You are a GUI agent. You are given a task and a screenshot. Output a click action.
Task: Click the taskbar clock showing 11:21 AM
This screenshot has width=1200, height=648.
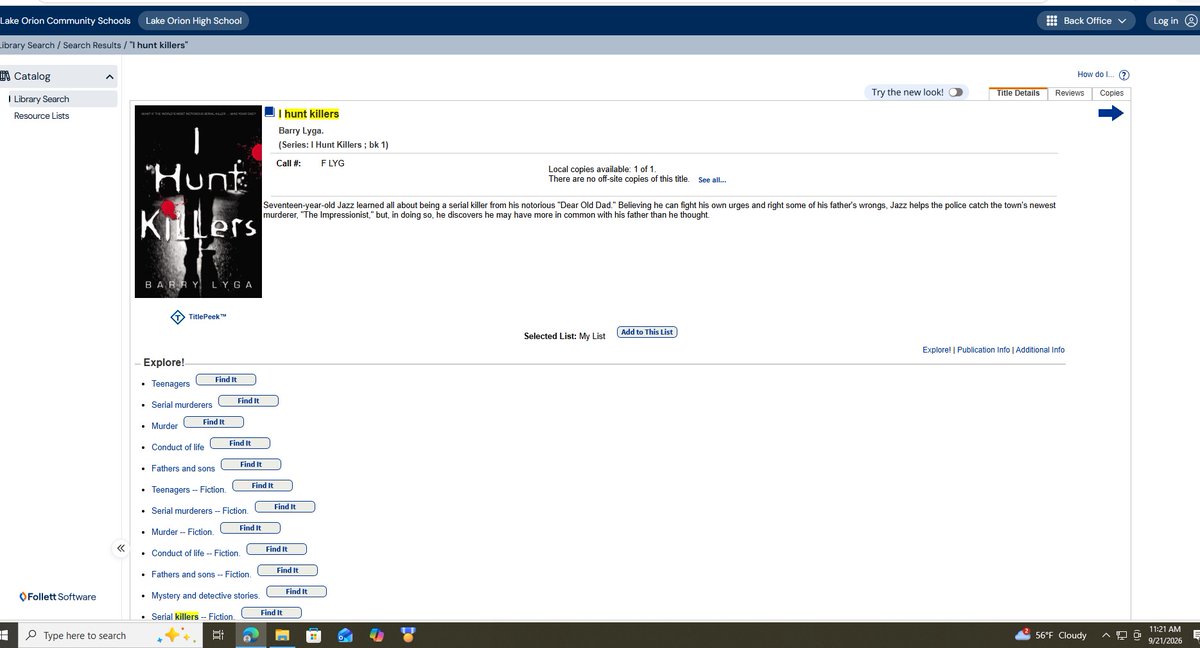coord(1166,635)
